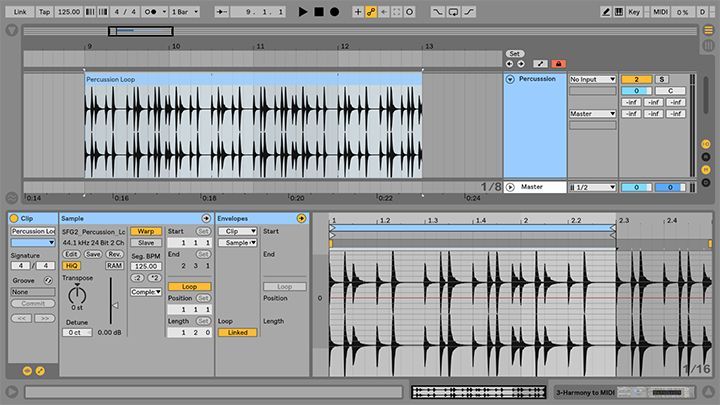Solo the Percussion track with S
This screenshot has height=405, width=720.
[x=662, y=79]
